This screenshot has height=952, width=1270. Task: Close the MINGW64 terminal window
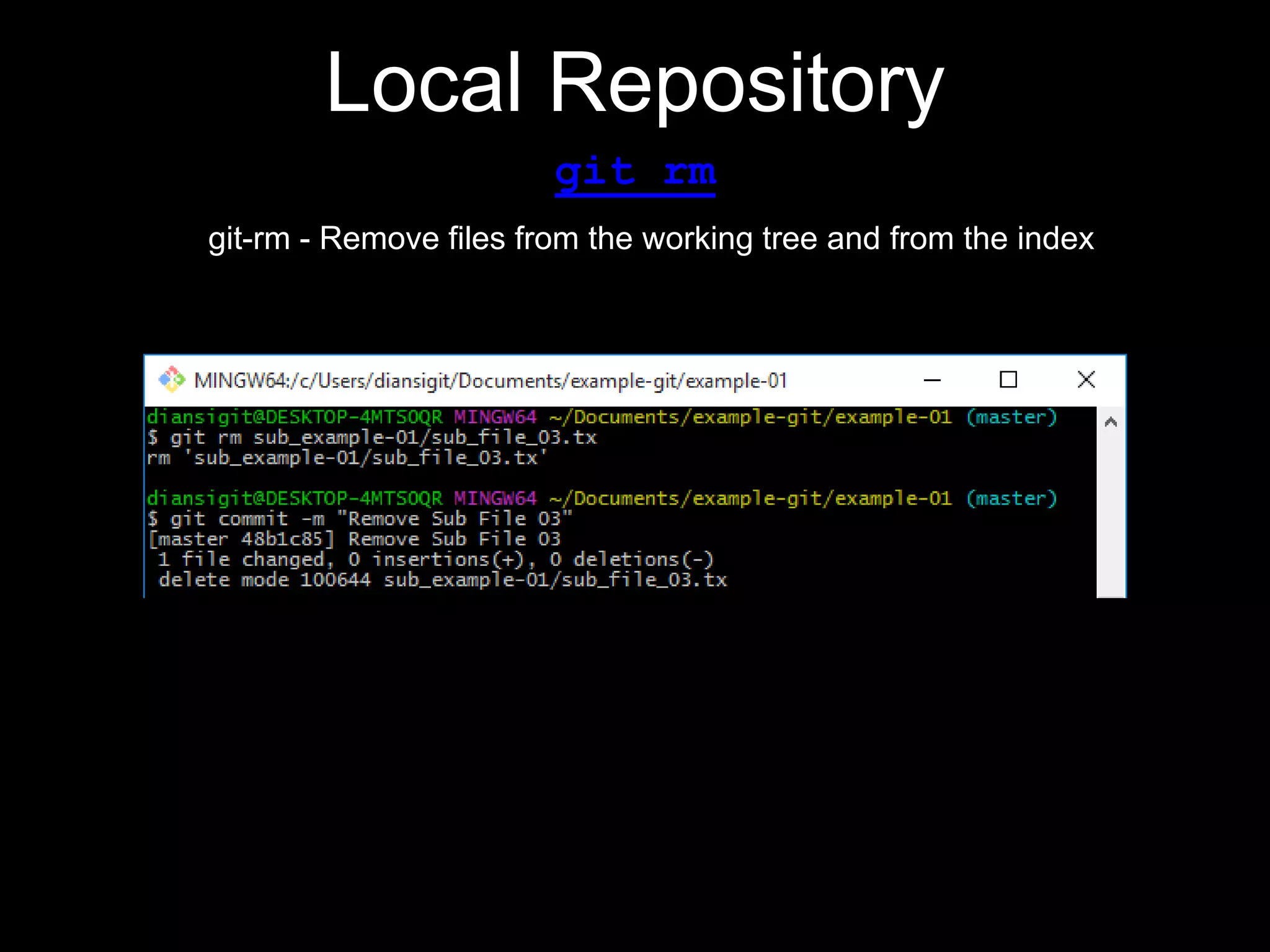coord(1086,379)
